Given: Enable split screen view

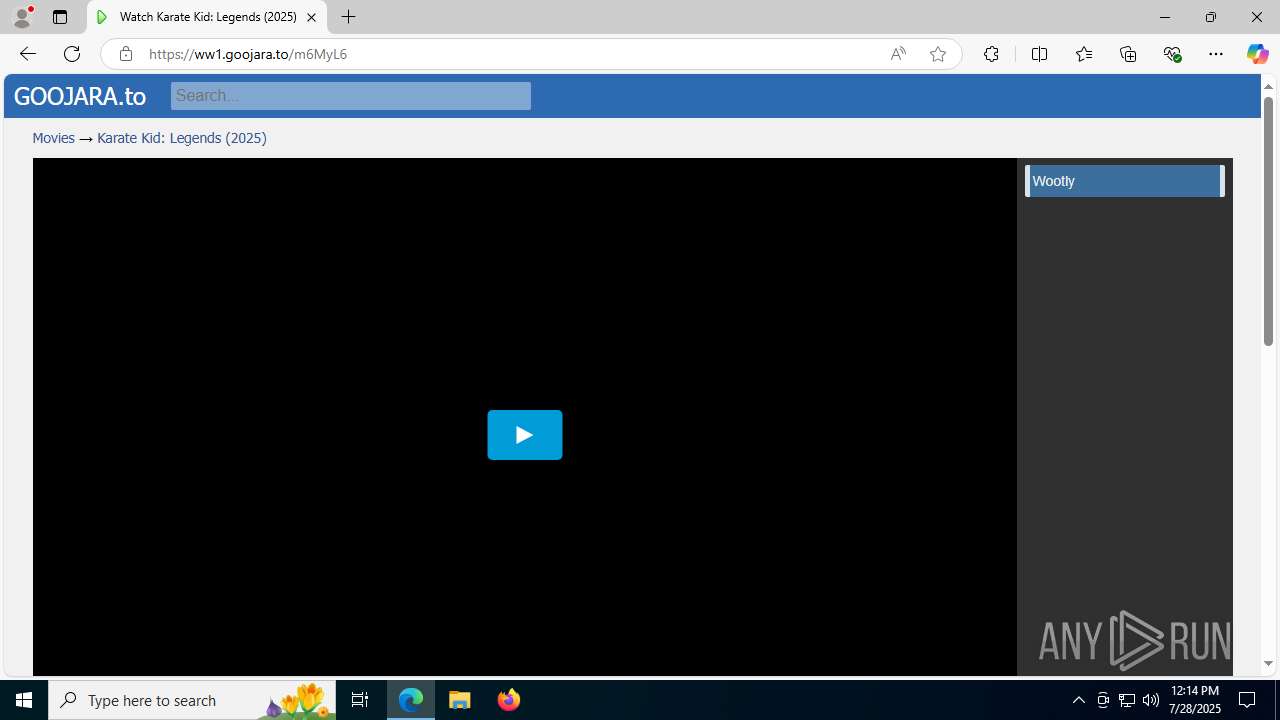Looking at the screenshot, I should point(1039,54).
